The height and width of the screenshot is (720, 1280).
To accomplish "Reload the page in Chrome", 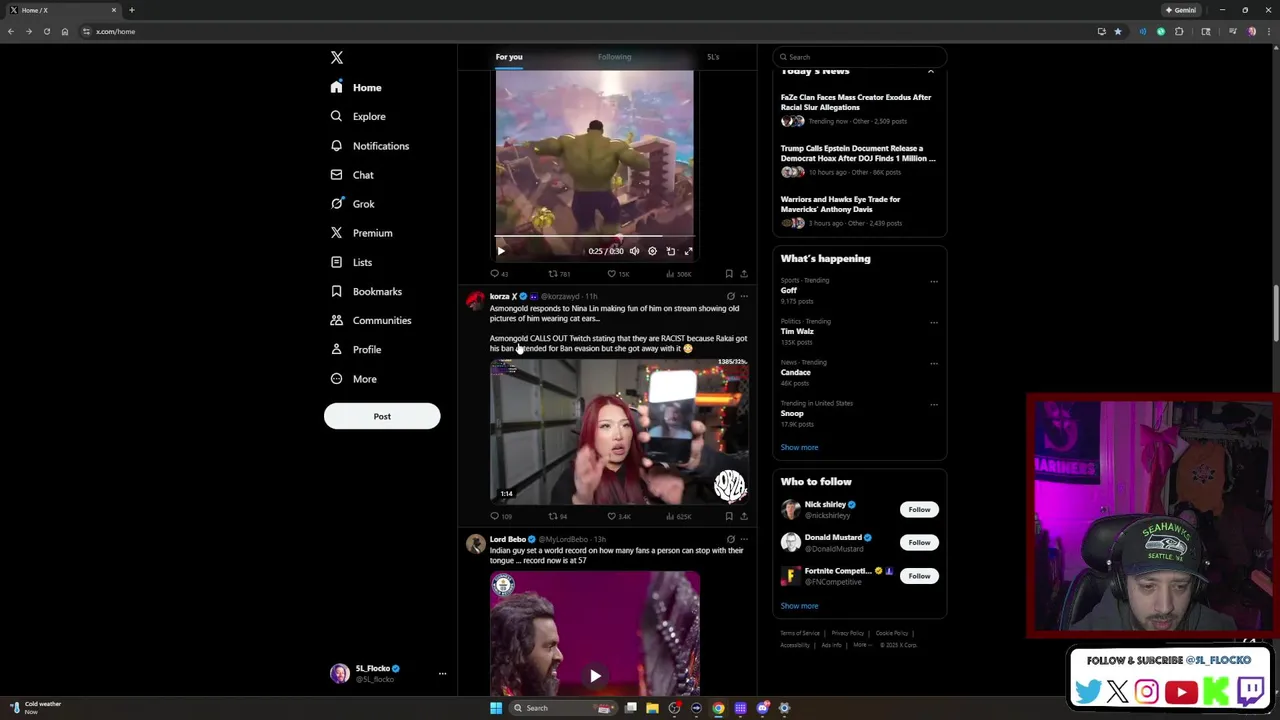I will (x=46, y=31).
